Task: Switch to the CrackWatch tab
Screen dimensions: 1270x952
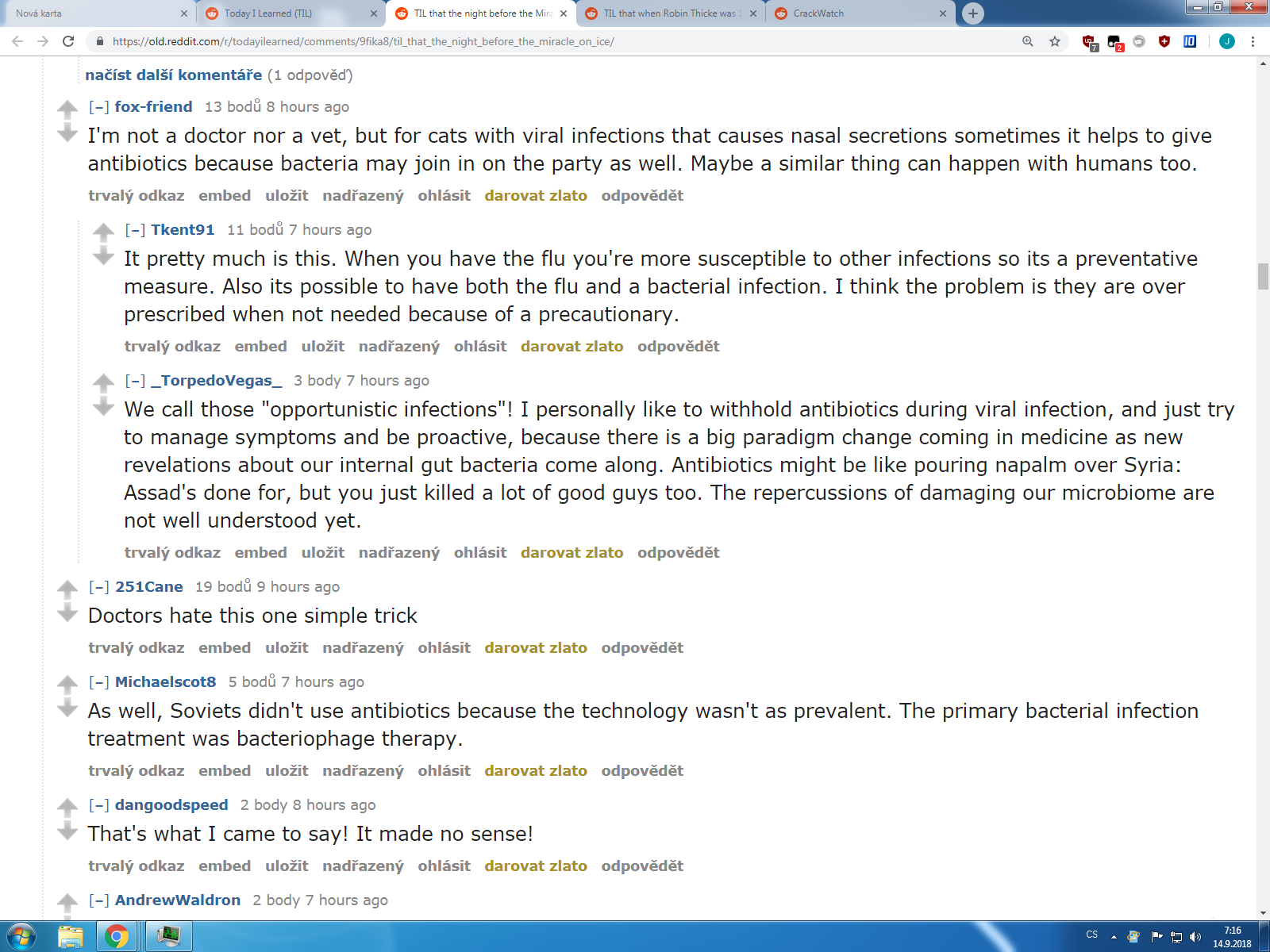Action: (x=860, y=13)
